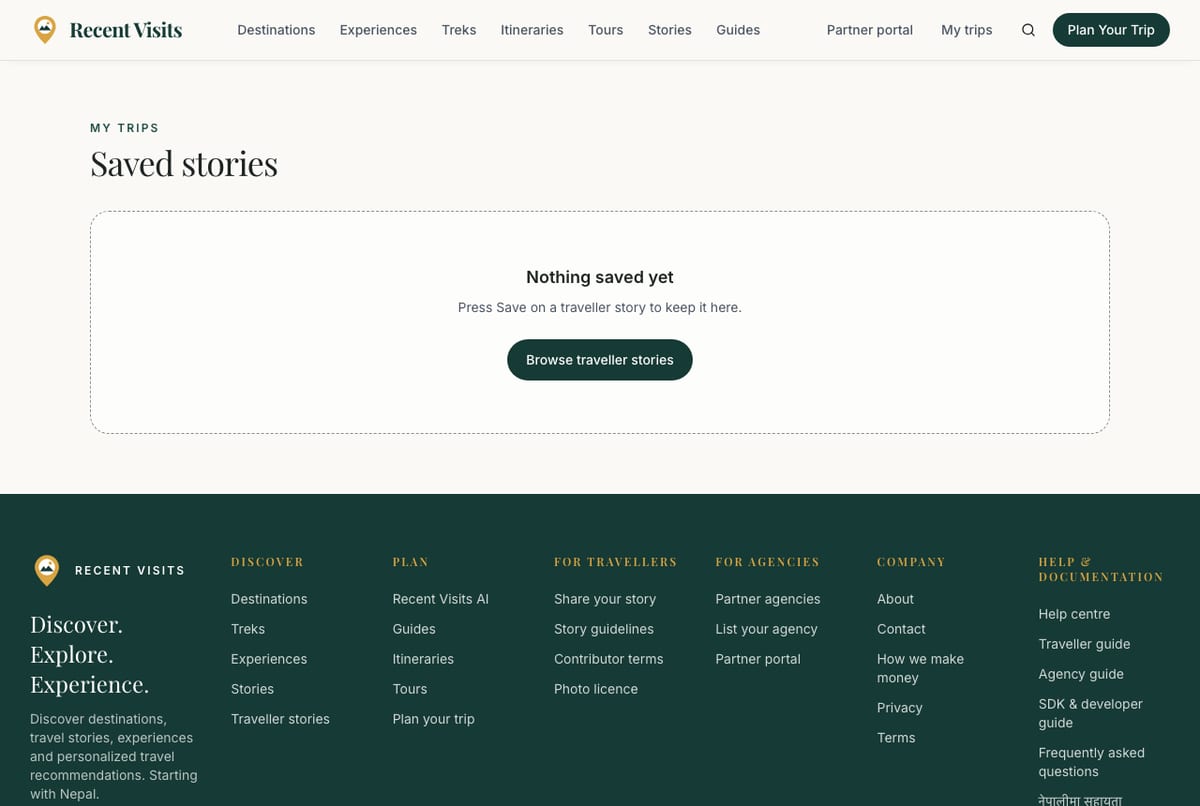Open the Experiences item in top navigation
The height and width of the screenshot is (806, 1200).
click(x=378, y=30)
